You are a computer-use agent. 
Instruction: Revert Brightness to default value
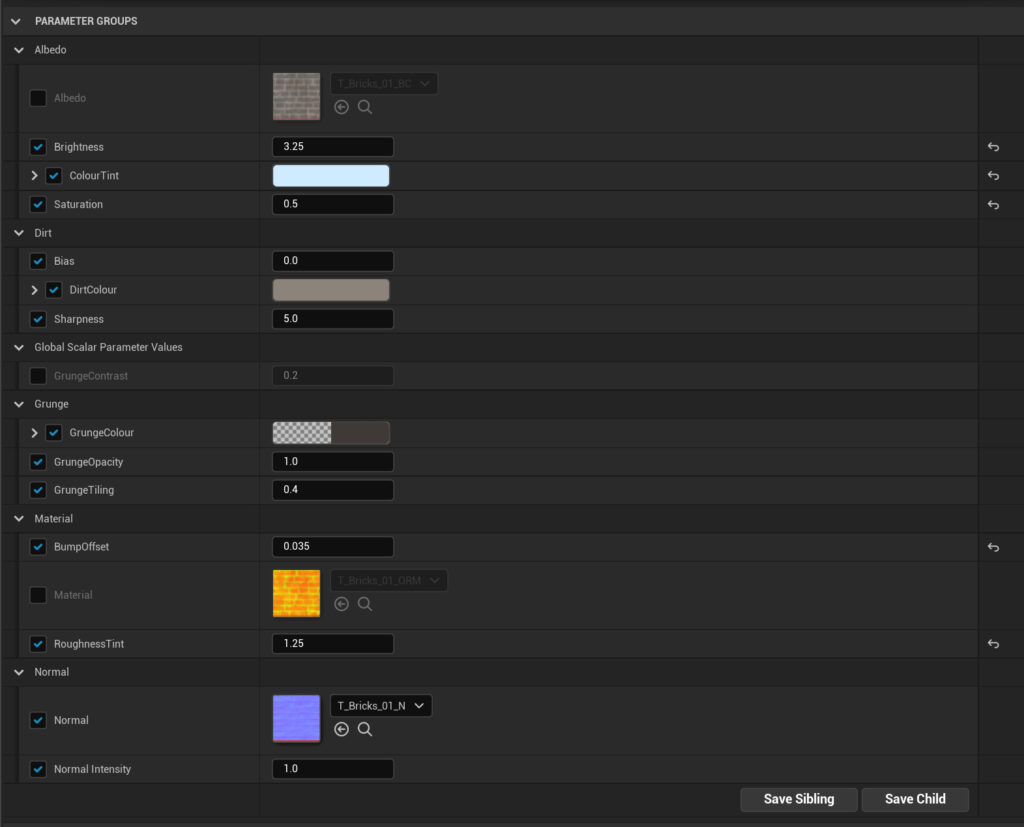[x=992, y=147]
